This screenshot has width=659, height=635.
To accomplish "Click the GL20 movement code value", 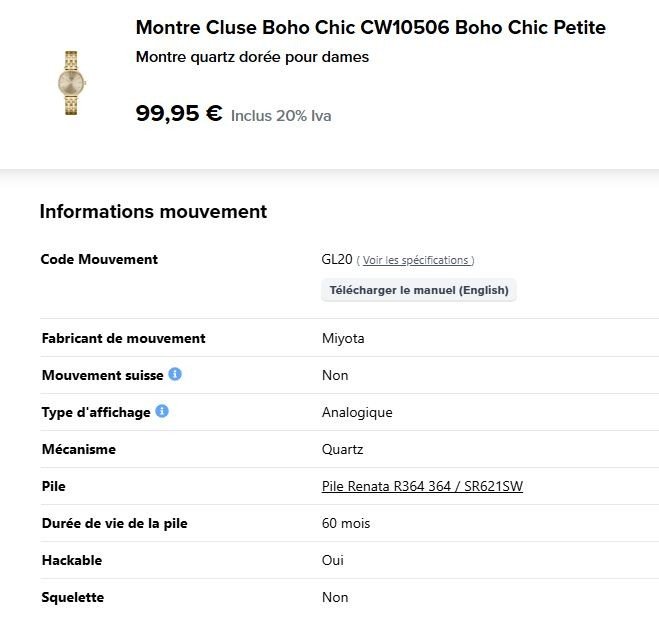I will tap(337, 259).
